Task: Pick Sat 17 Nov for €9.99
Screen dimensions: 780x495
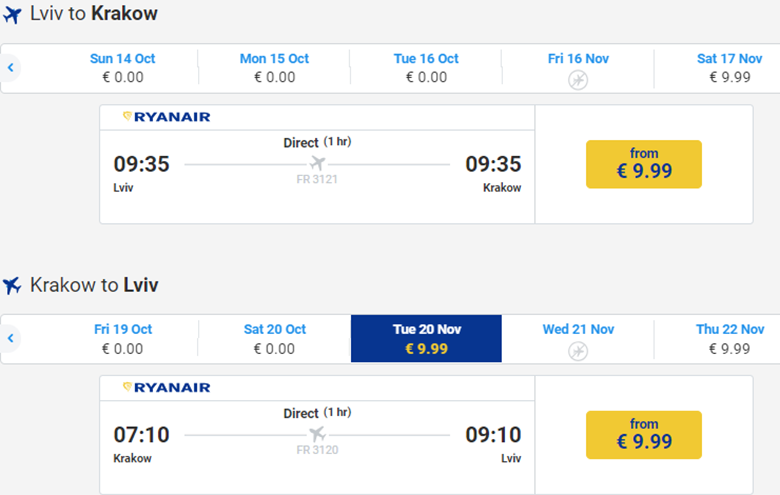Action: [x=729, y=68]
